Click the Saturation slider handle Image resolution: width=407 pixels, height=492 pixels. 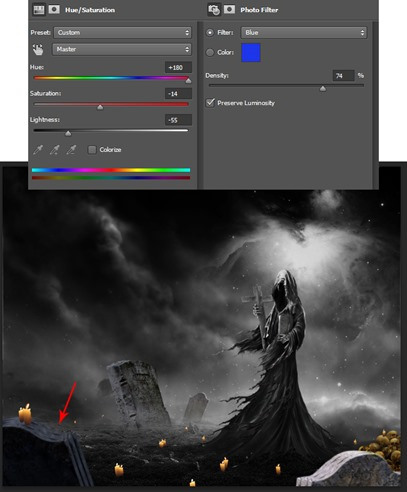click(100, 107)
